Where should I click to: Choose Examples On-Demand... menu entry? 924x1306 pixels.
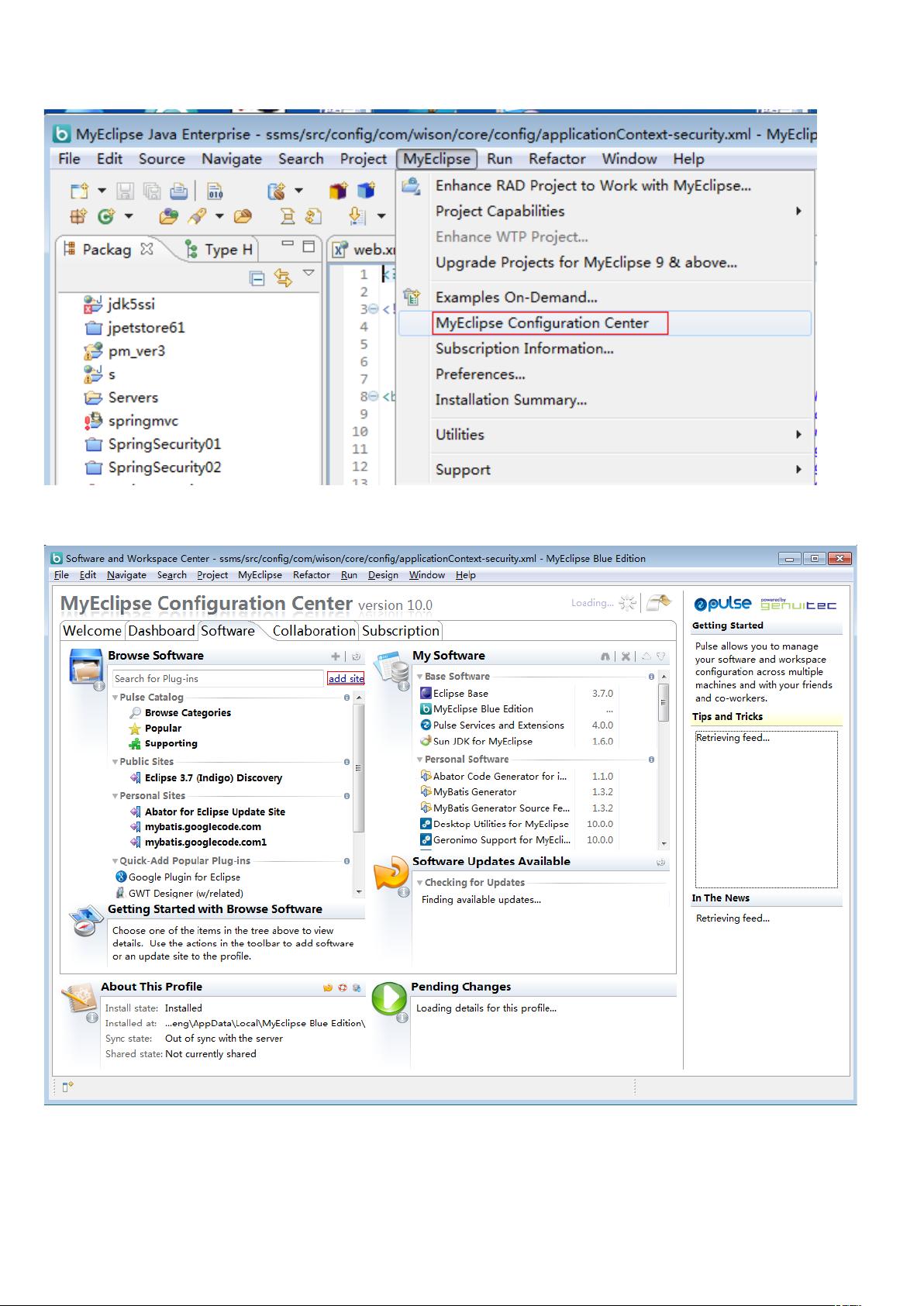[x=605, y=298]
